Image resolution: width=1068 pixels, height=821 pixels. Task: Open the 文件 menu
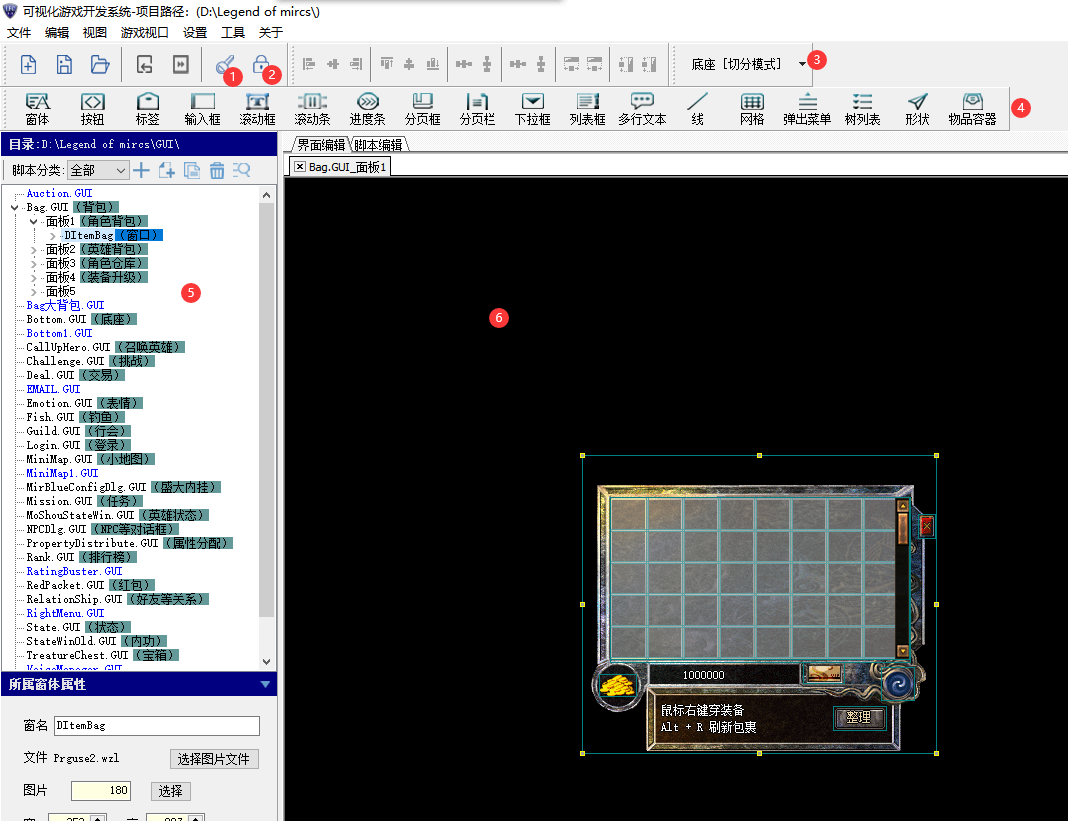coord(19,33)
